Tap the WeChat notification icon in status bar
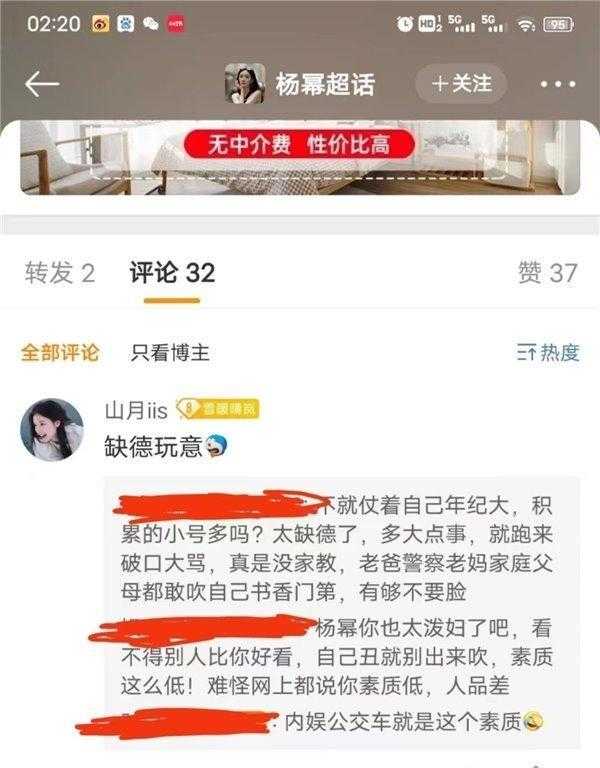600x768 pixels. pyautogui.click(x=150, y=24)
